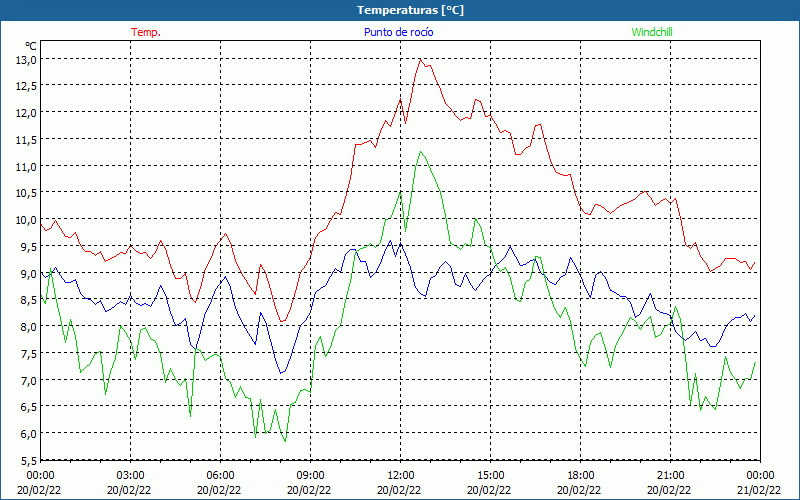Click the 8,5 y-axis value
Viewport: 800px width, 500px height.
click(30, 300)
